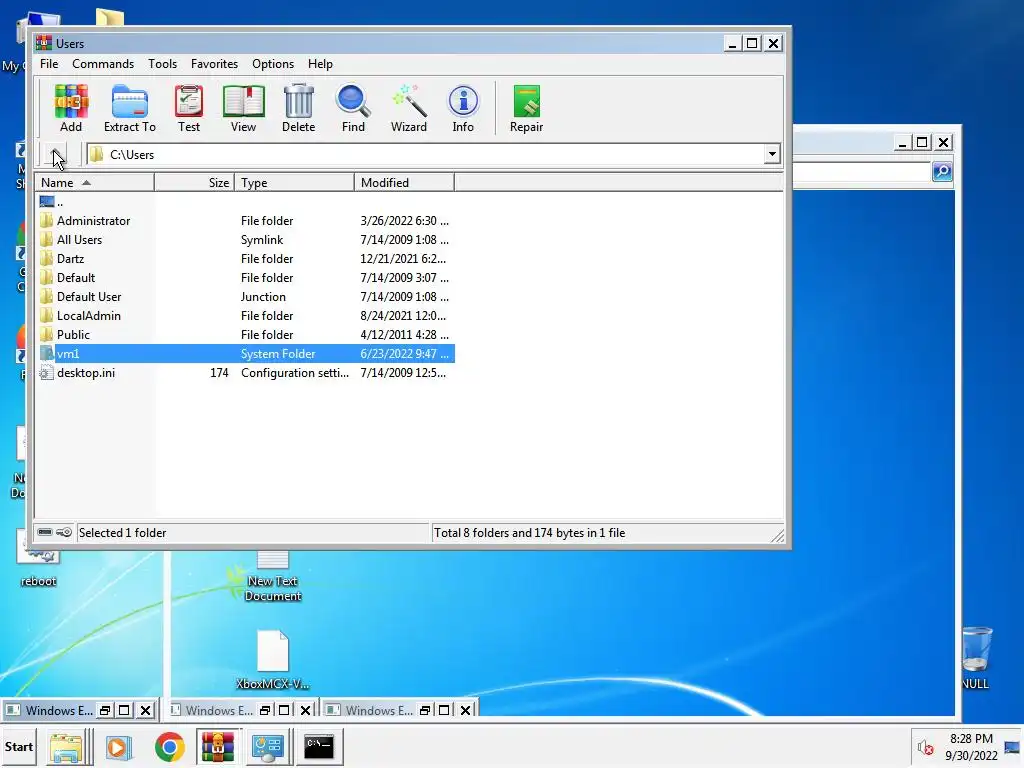1024x768 pixels.
Task: Open the Control Panel taskbar icon
Action: point(268,748)
